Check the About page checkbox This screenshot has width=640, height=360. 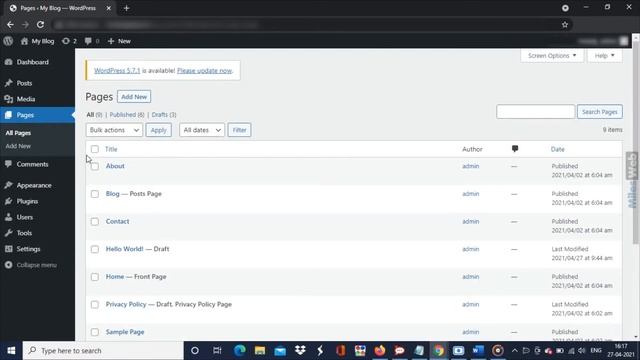pos(95,167)
